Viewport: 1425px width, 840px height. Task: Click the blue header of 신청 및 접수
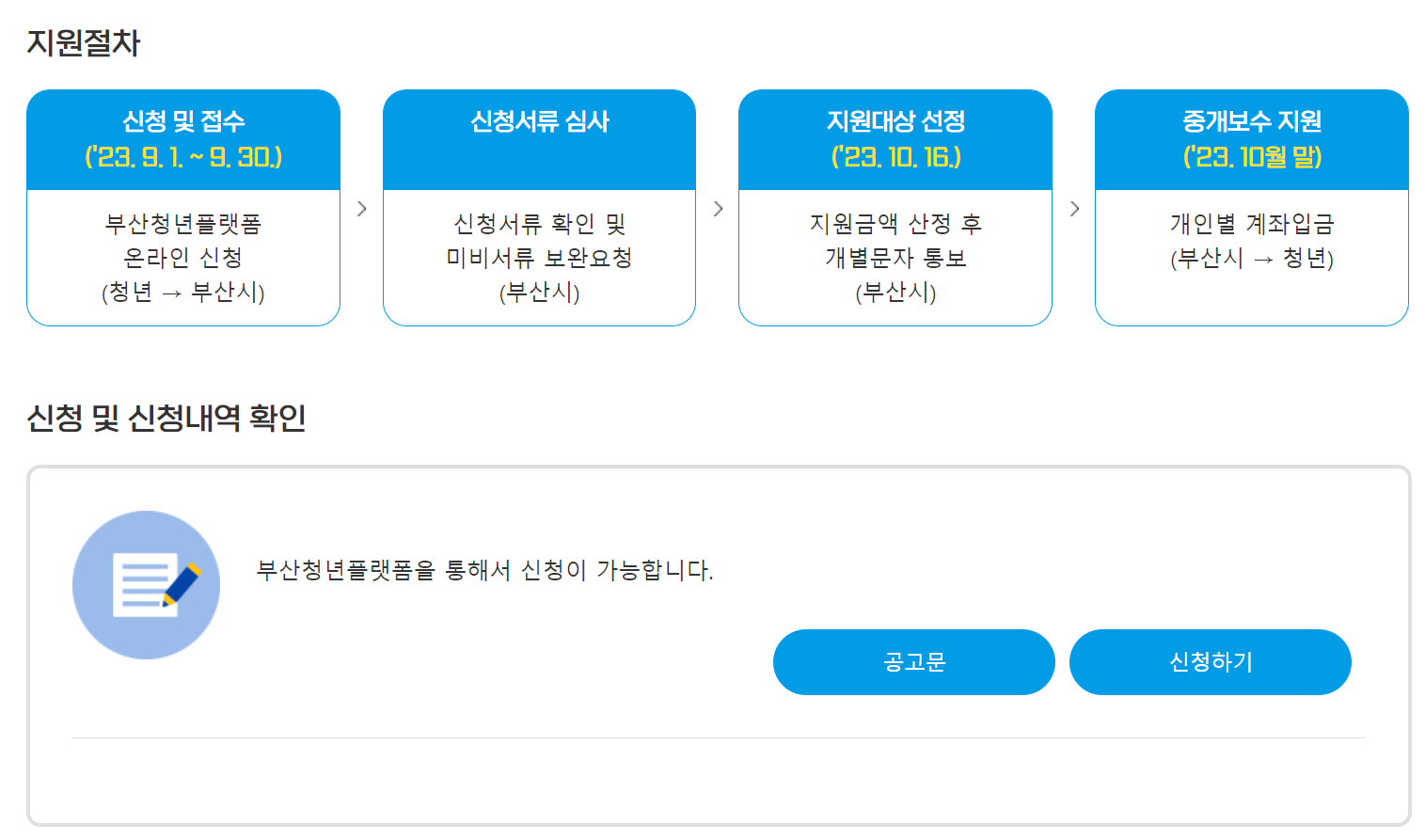tap(183, 139)
